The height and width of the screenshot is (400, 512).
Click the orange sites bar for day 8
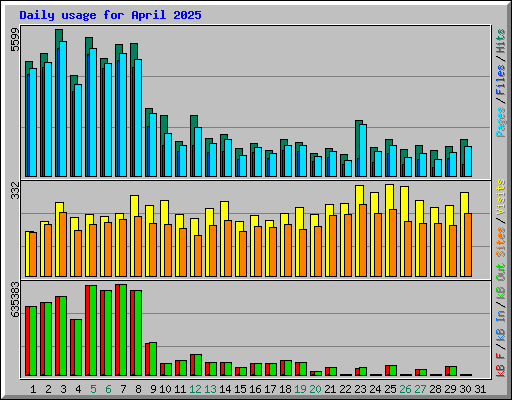coord(138,246)
